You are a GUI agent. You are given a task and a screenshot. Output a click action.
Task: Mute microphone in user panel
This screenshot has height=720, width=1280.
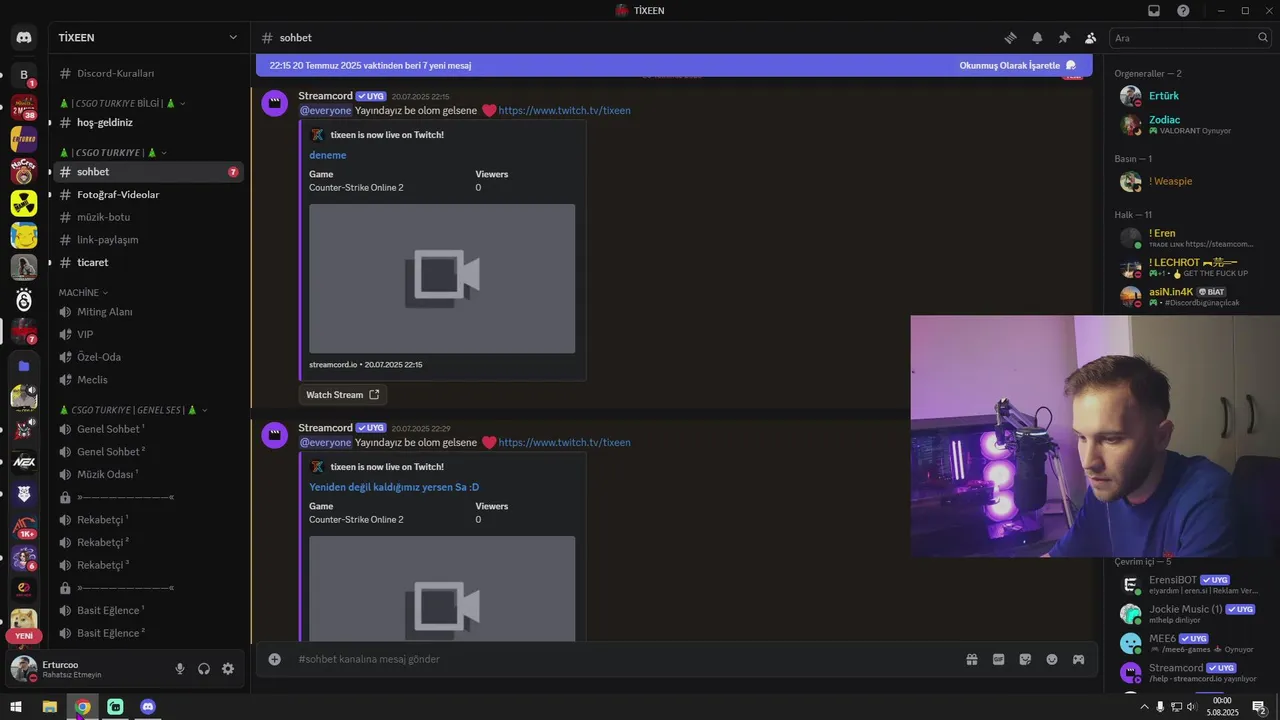click(180, 669)
